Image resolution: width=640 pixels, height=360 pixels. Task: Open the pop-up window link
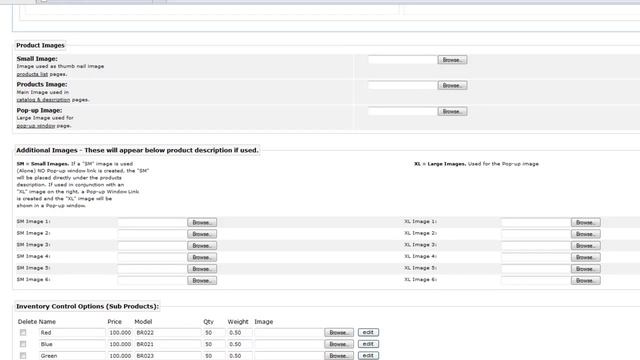36,126
